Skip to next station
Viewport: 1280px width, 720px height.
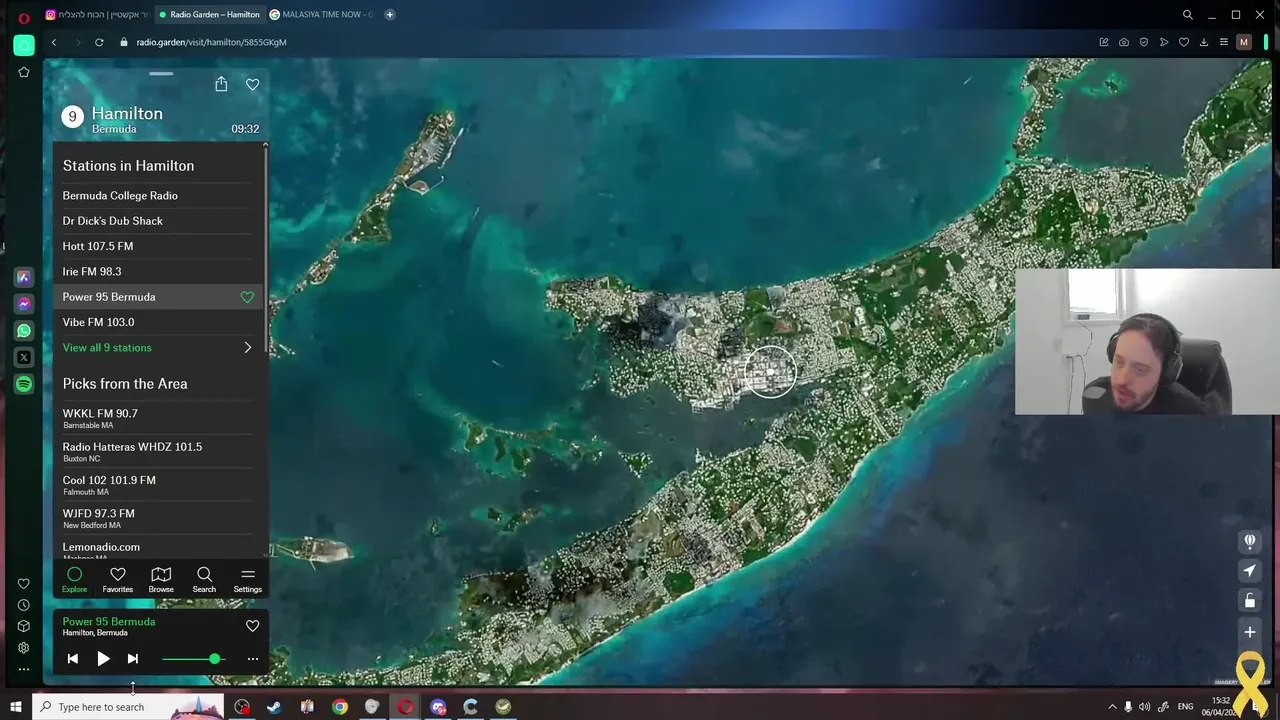pyautogui.click(x=133, y=659)
